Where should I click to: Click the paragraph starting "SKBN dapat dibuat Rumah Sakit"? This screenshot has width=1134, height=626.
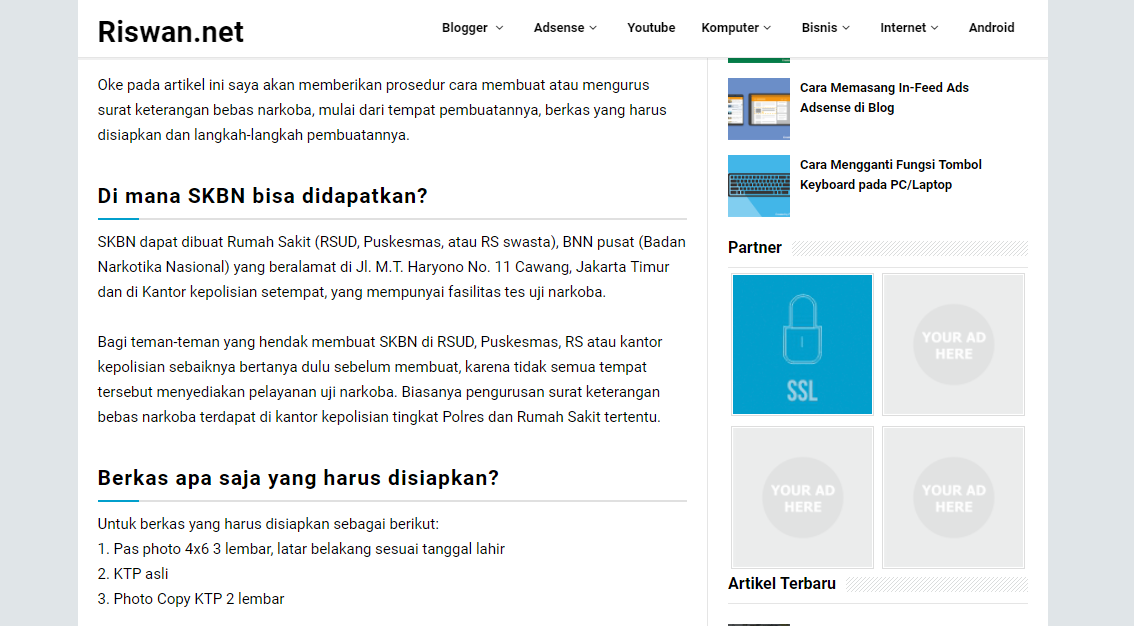pyautogui.click(x=391, y=267)
